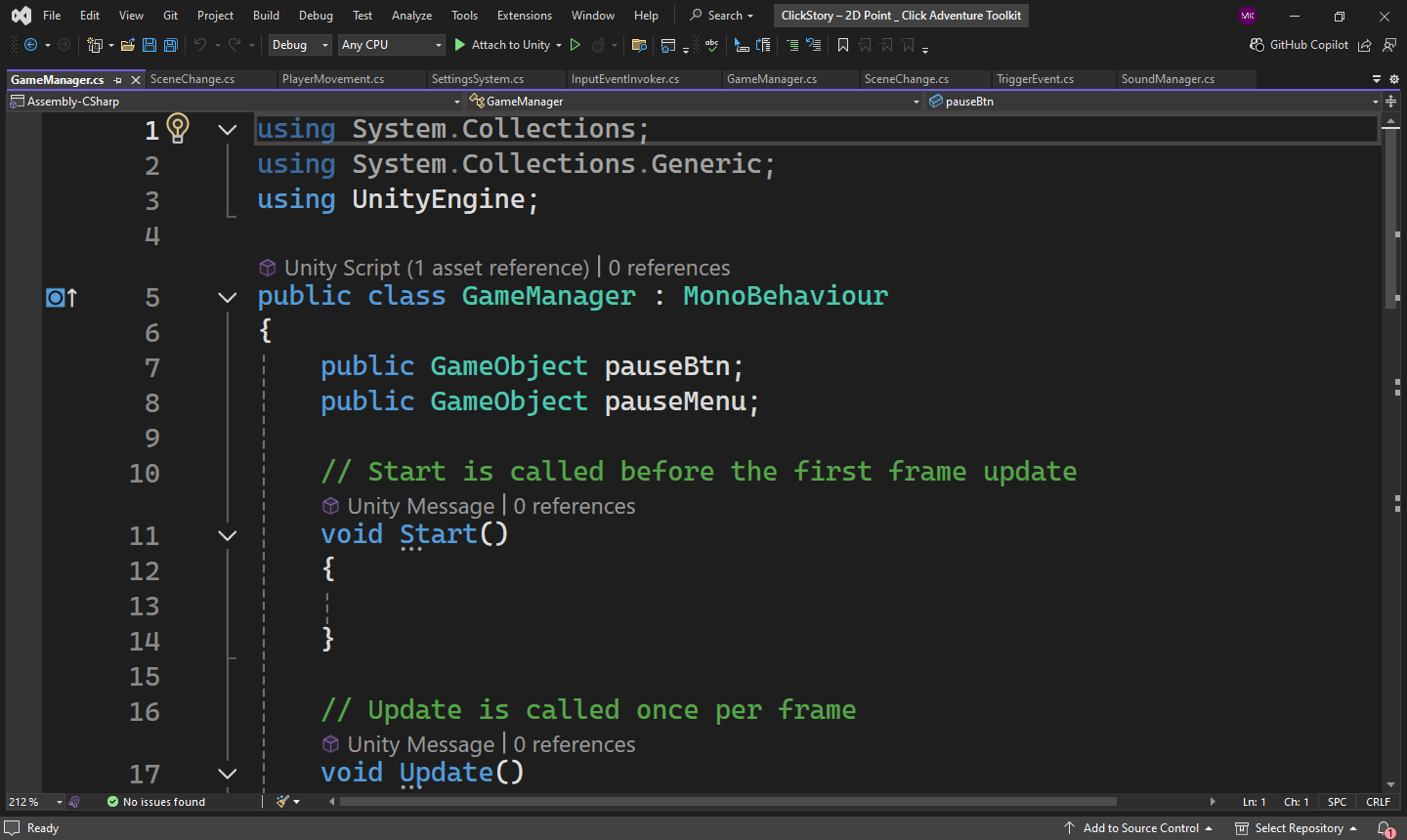
Task: Click the Save All toolbar icon
Action: [x=171, y=45]
